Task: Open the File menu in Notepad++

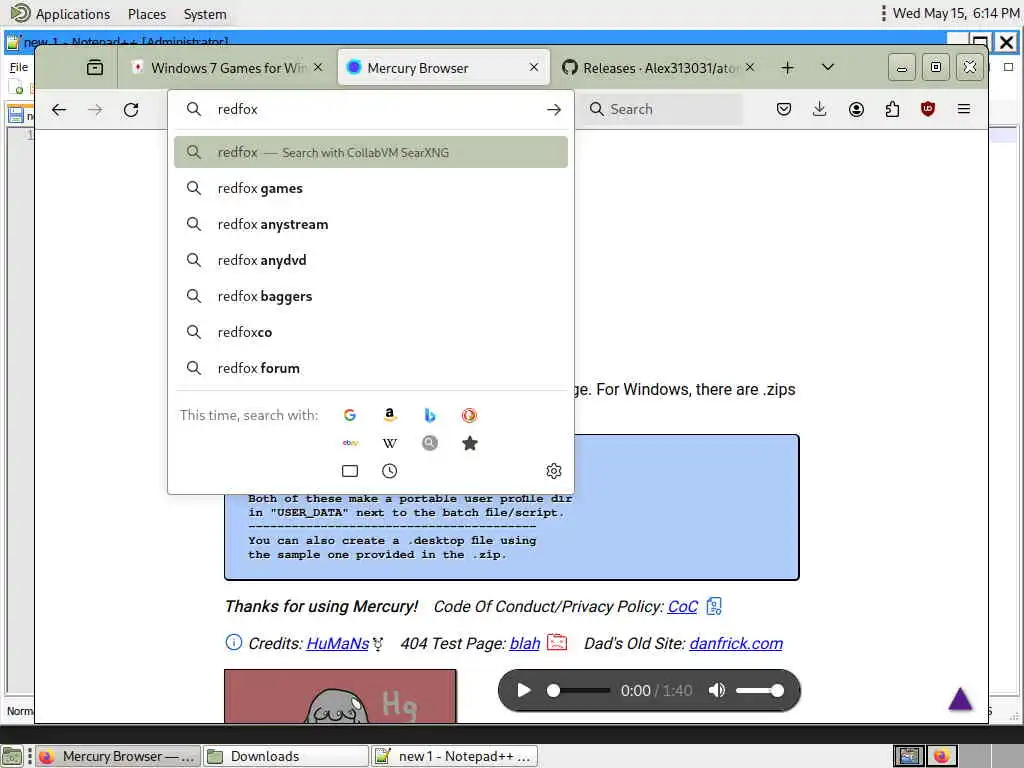Action: click(19, 67)
